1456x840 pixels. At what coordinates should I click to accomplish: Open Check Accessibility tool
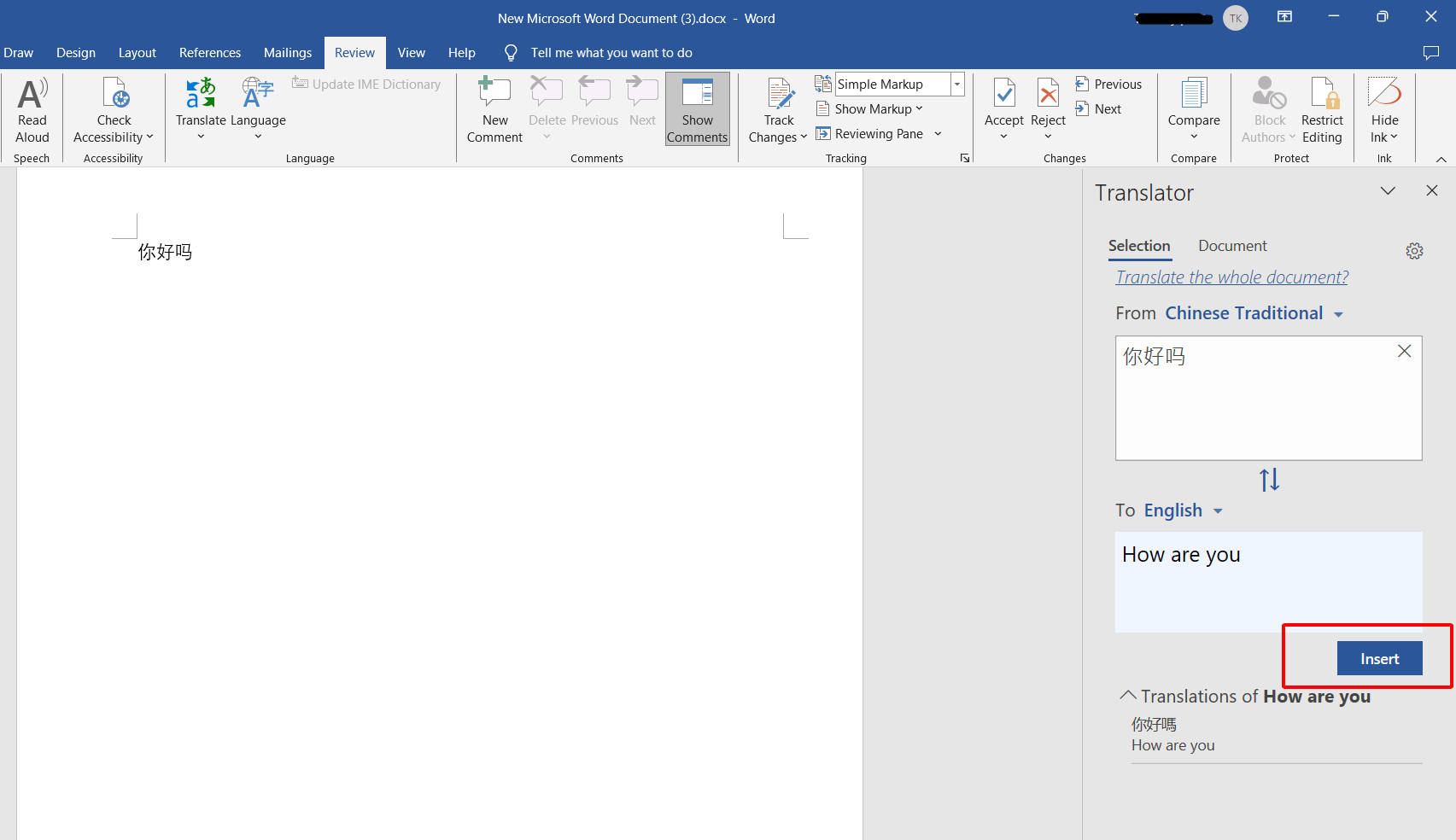pos(114,109)
